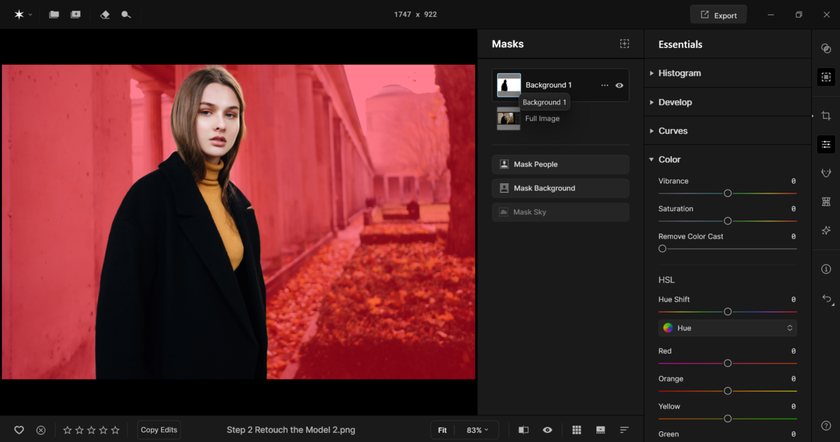Viewport: 840px width, 442px height.
Task: Mark photo as favorite with heart
Action: (x=19, y=430)
